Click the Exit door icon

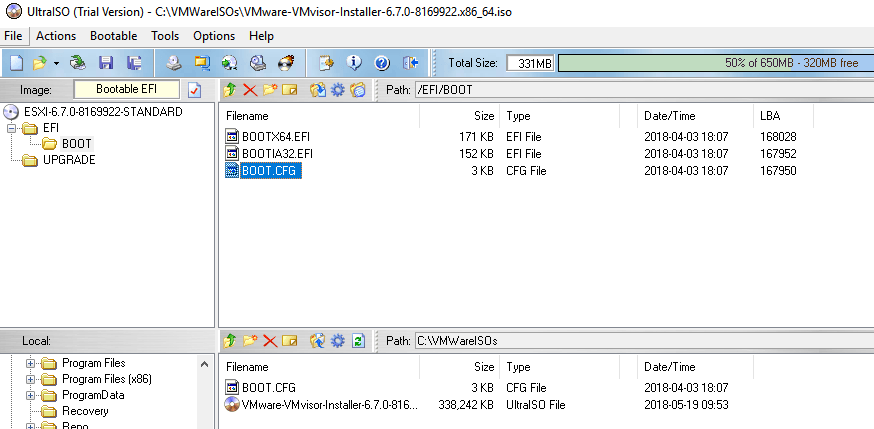pos(410,63)
